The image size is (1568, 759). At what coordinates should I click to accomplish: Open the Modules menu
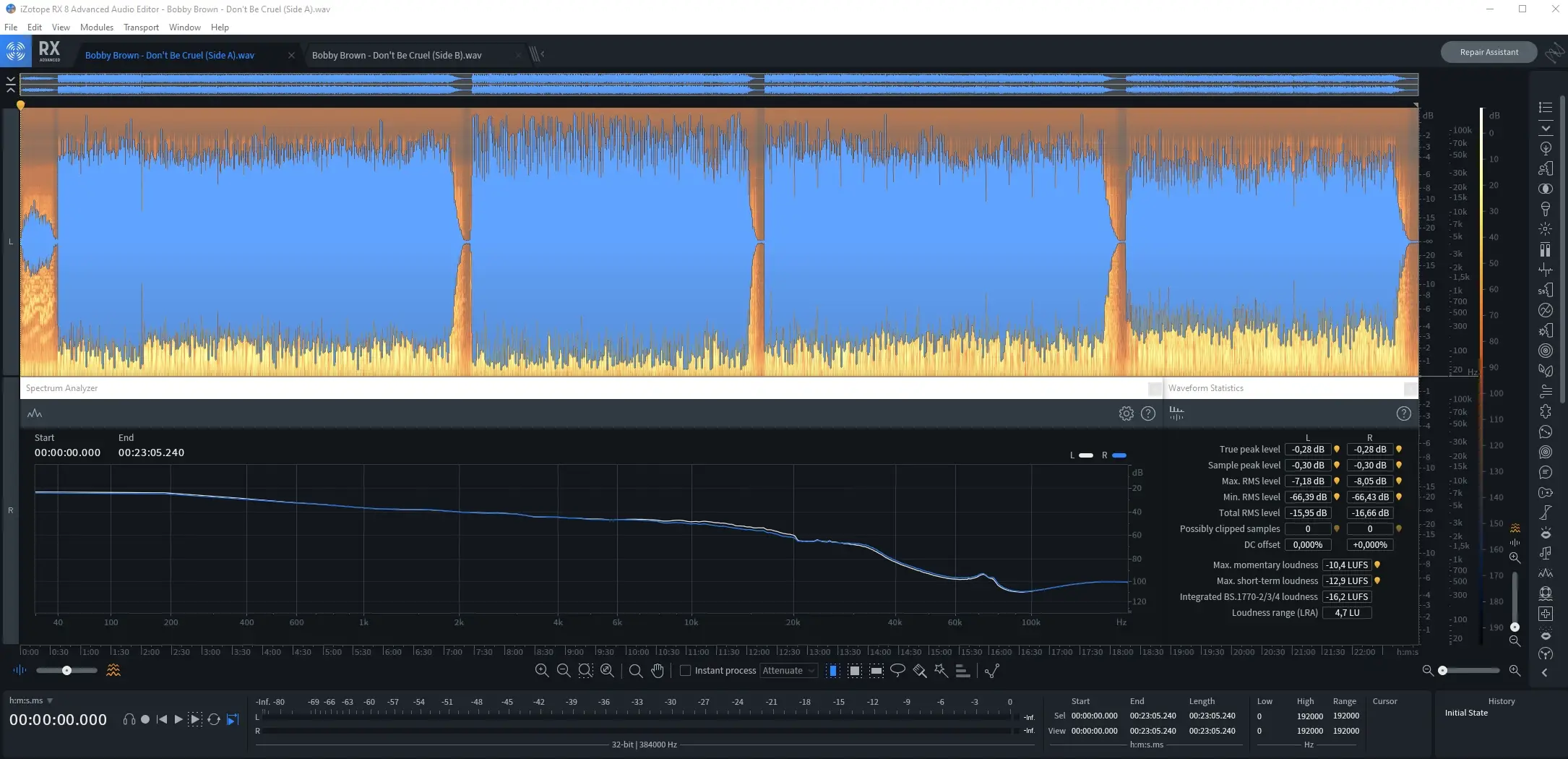coord(97,27)
